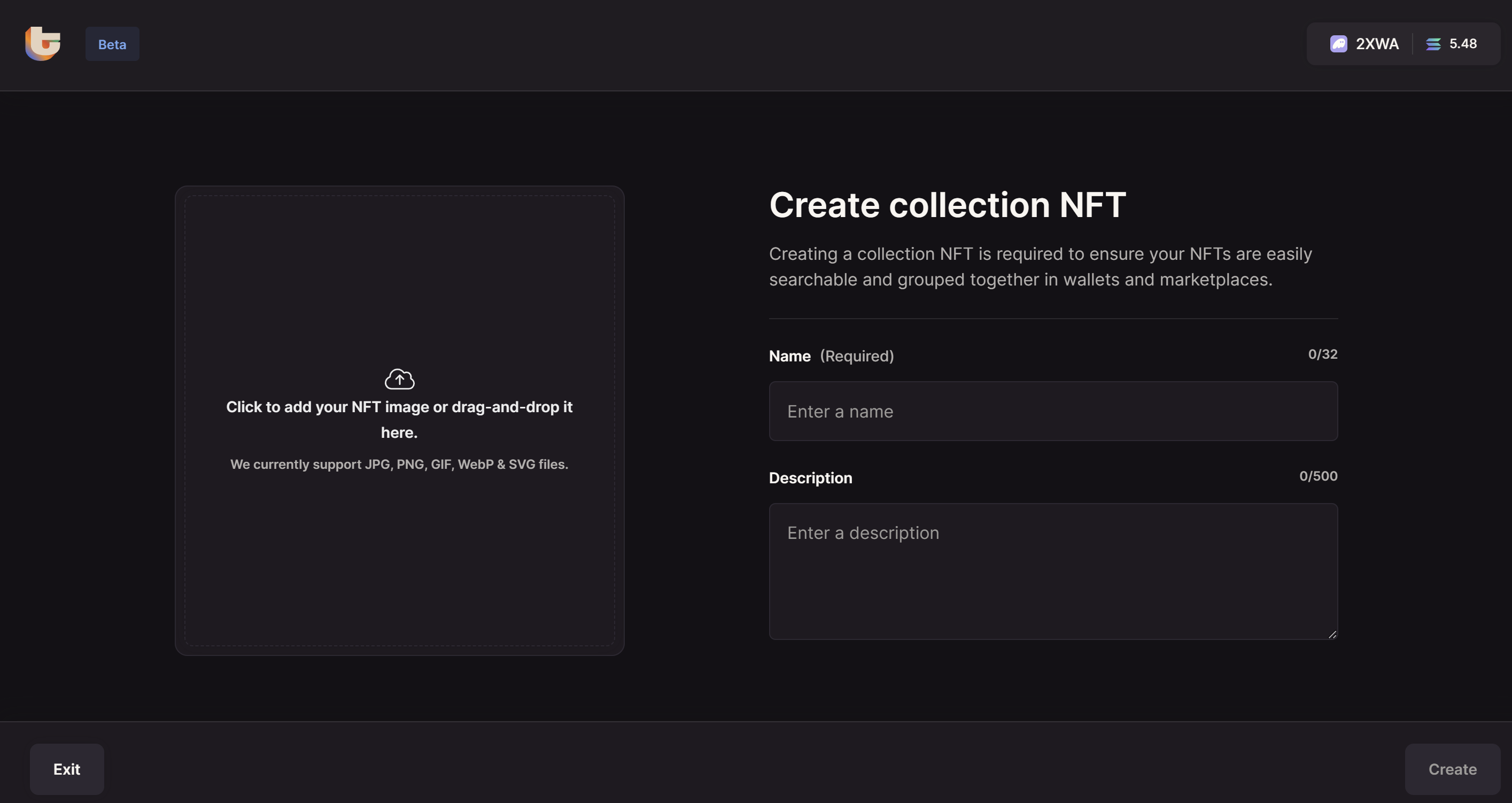Click the 0/32 character counter

click(1322, 354)
